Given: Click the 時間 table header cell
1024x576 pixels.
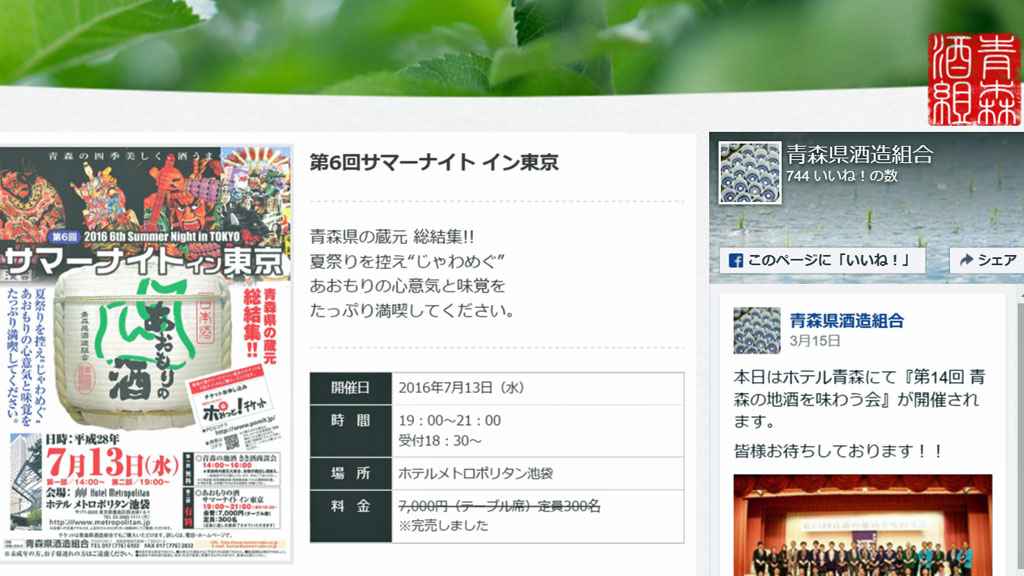Looking at the screenshot, I should point(351,430).
